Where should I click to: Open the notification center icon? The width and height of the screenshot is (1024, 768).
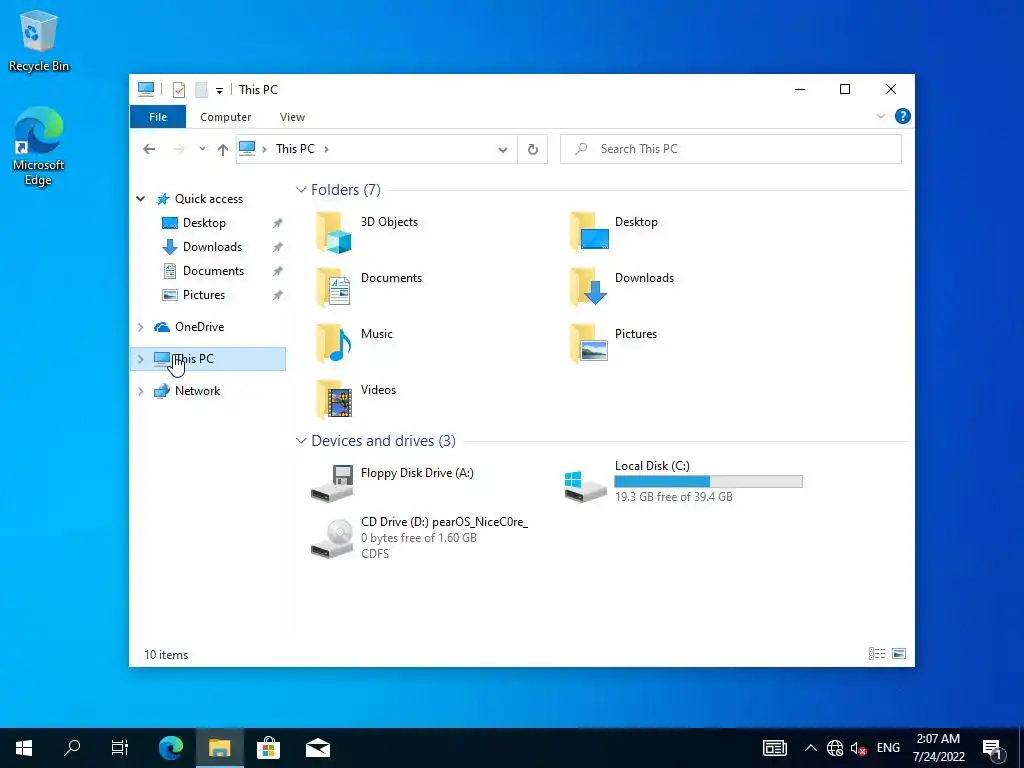993,748
